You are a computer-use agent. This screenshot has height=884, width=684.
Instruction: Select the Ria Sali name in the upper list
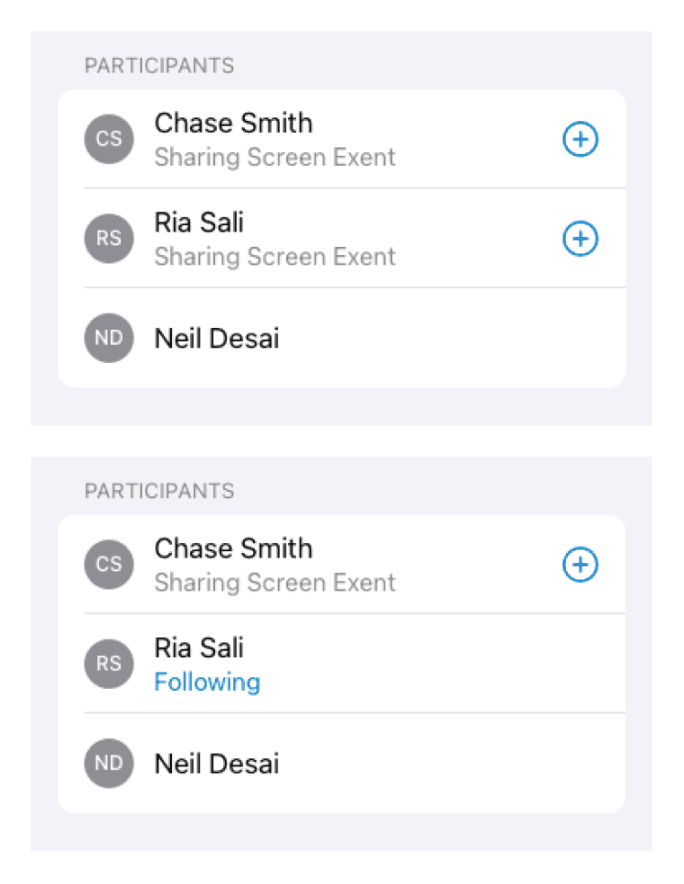click(199, 222)
